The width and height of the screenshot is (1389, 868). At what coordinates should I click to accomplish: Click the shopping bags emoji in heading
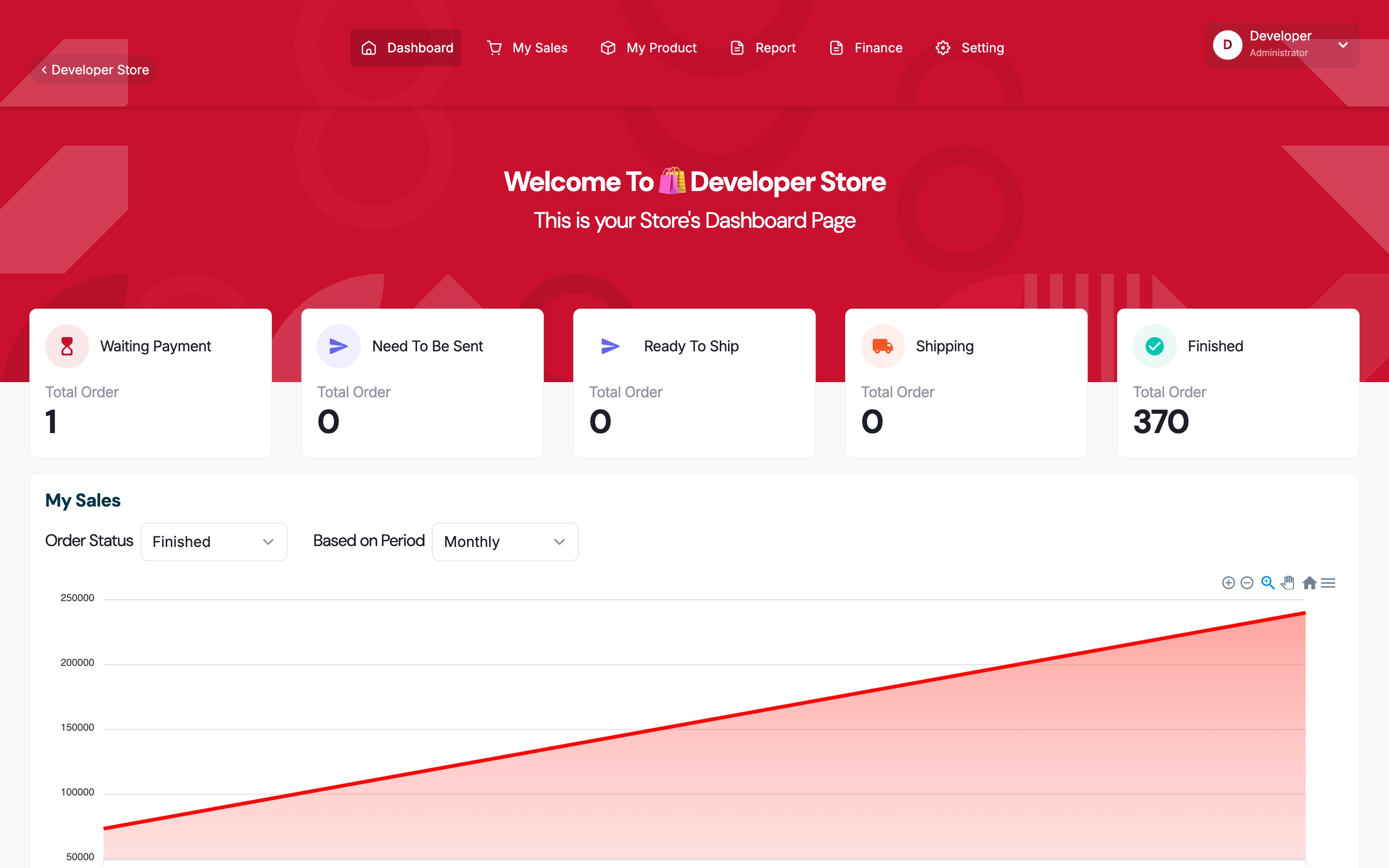[672, 181]
